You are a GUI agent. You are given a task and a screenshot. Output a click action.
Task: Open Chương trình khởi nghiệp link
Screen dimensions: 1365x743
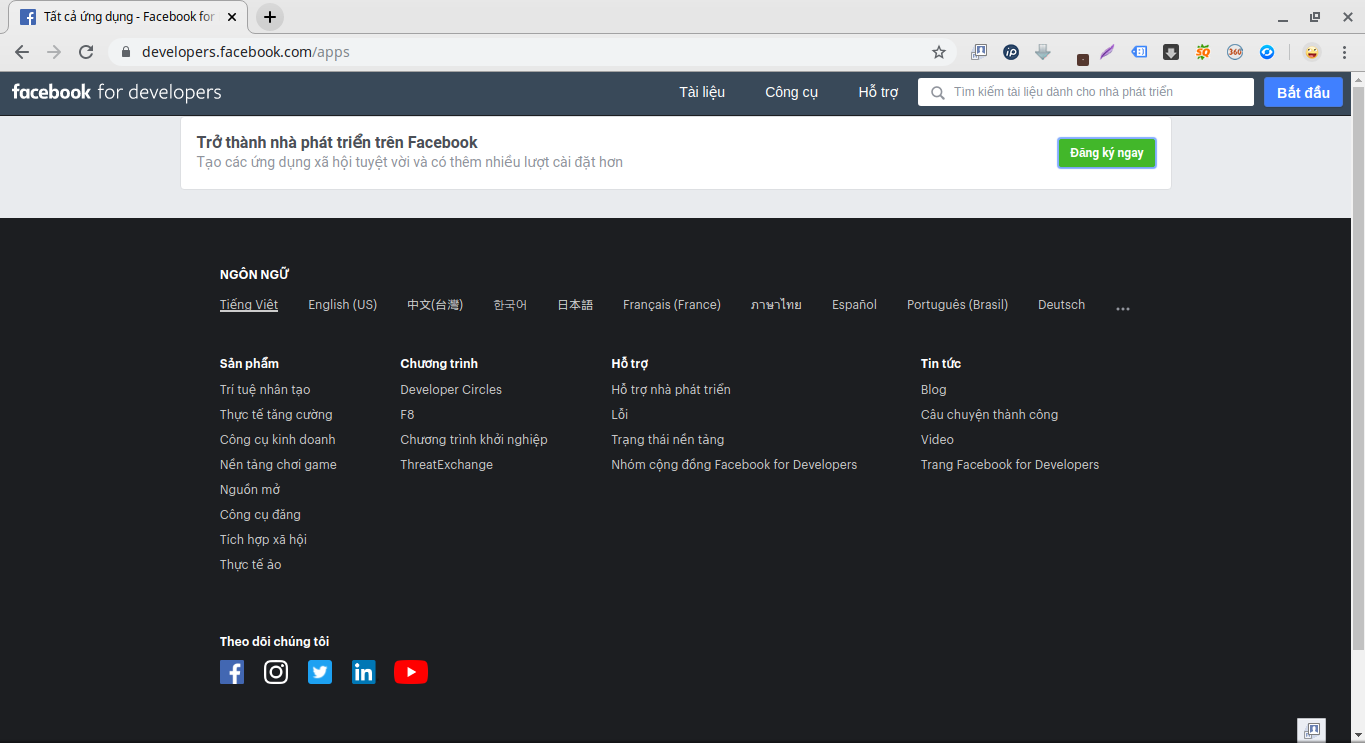pyautogui.click(x=474, y=440)
